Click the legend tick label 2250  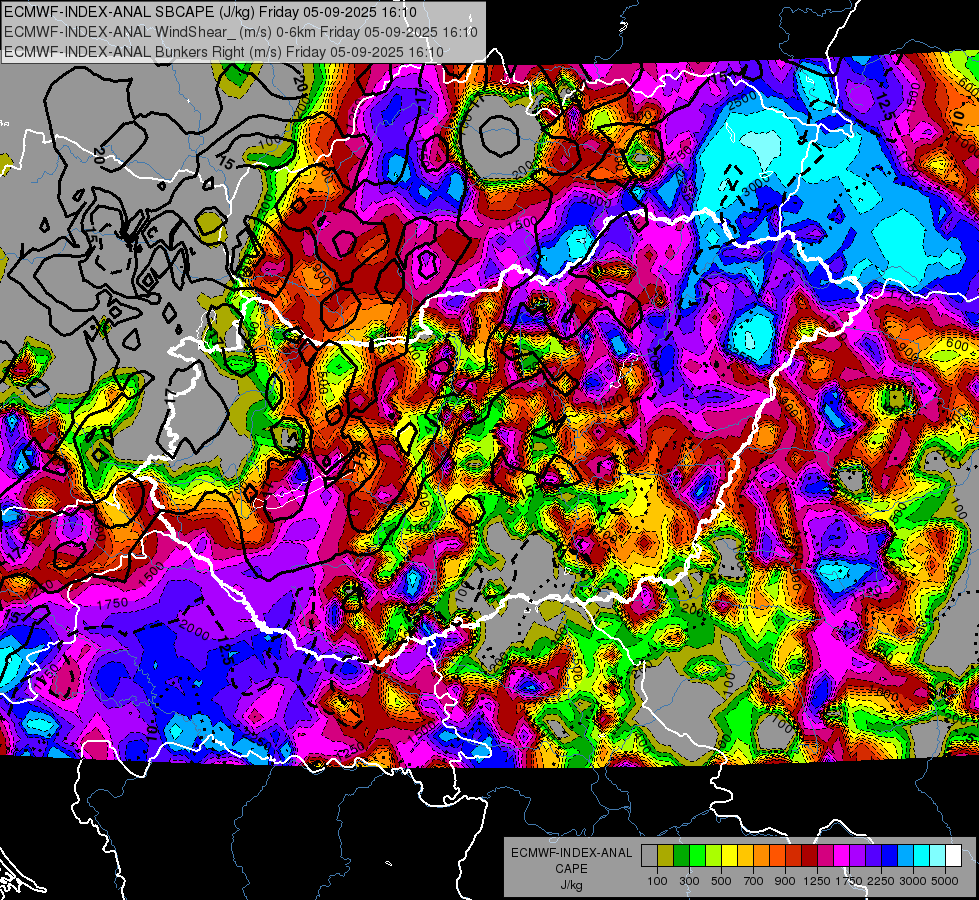tap(882, 881)
